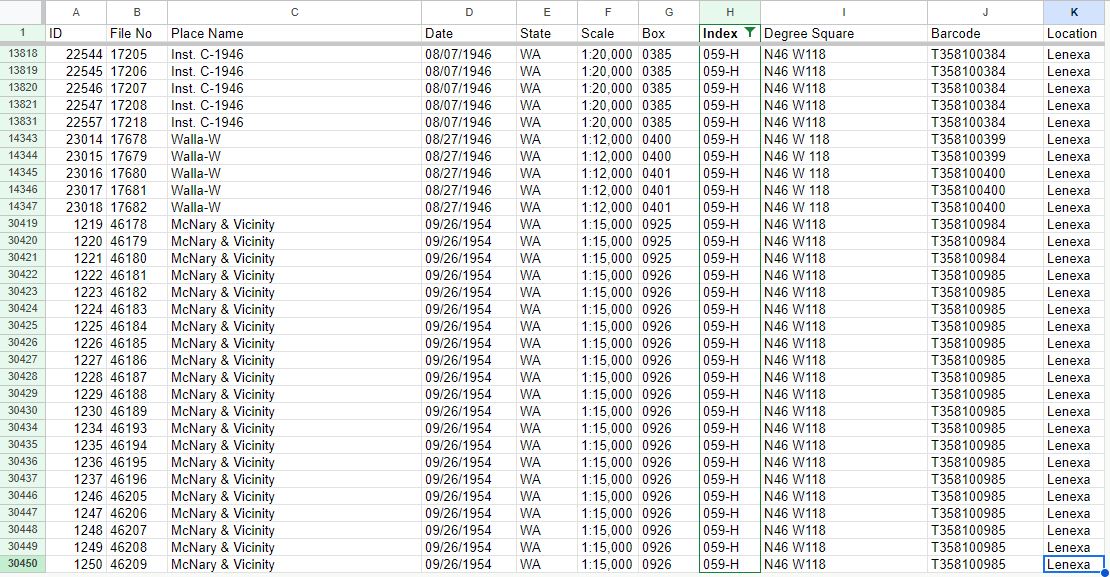
Task: Select the cell with ID 1219
Action: point(76,224)
